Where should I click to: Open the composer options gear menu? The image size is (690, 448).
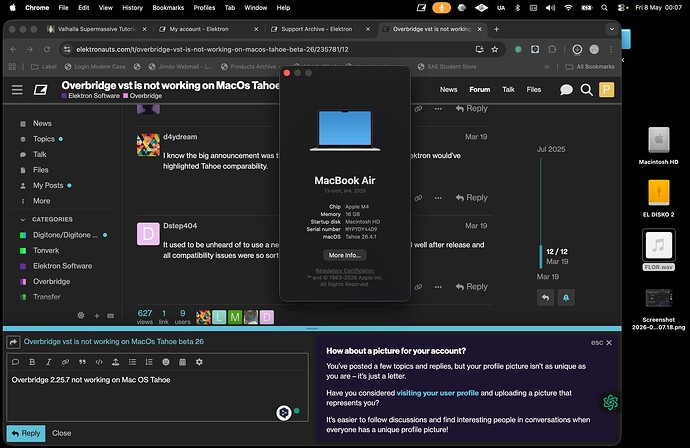(199, 362)
